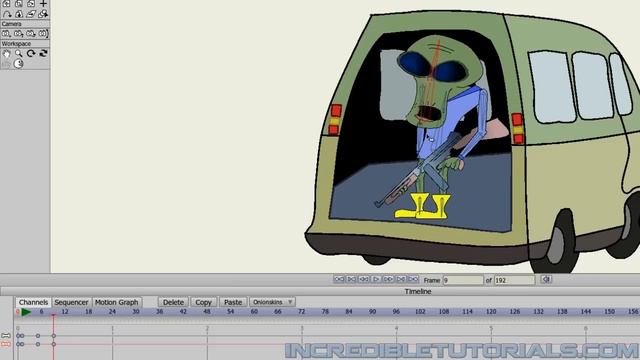Click frame 72 on the timeline ruler

(x=302, y=311)
